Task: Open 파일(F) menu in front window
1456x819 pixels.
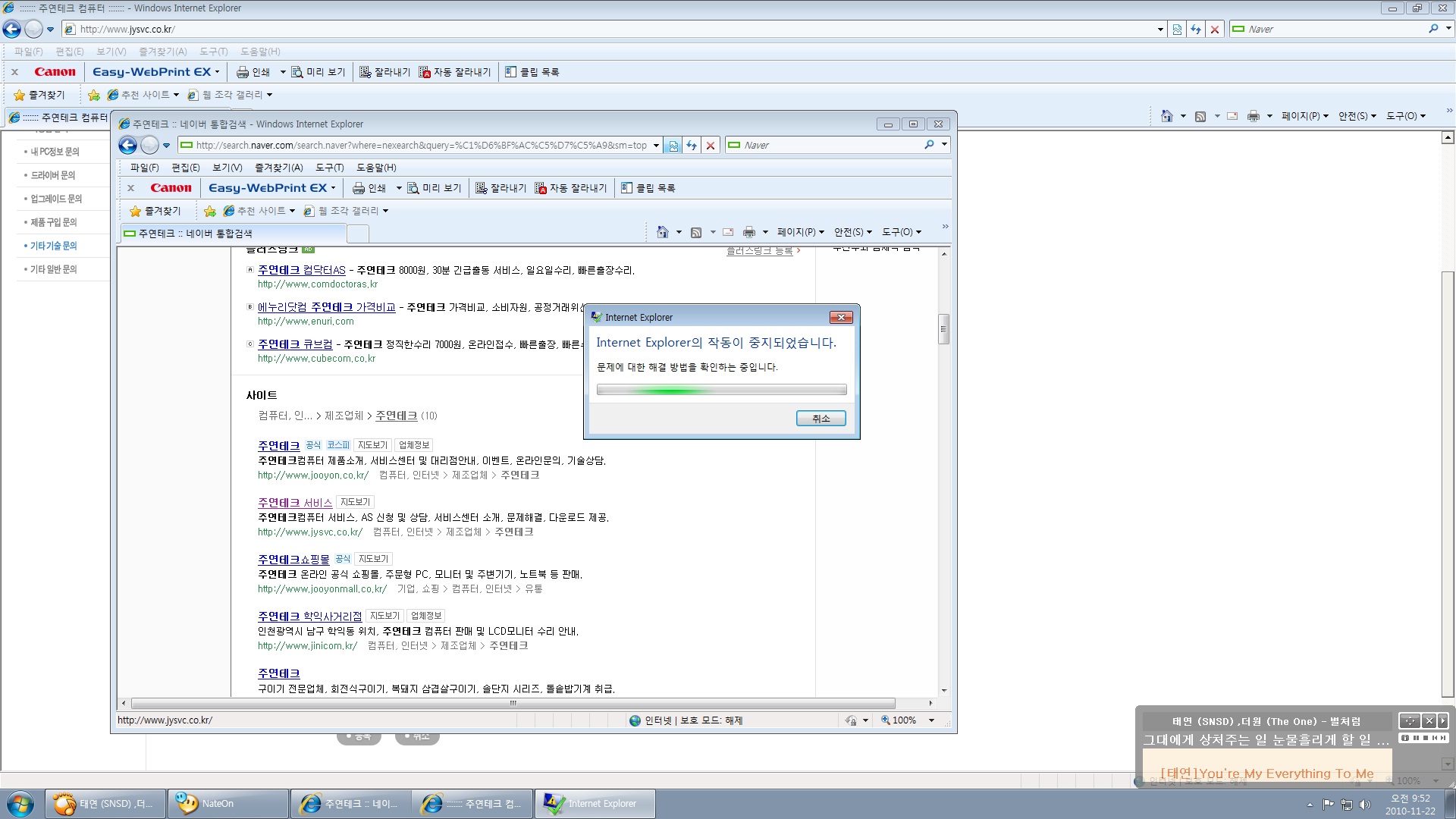Action: (x=144, y=168)
